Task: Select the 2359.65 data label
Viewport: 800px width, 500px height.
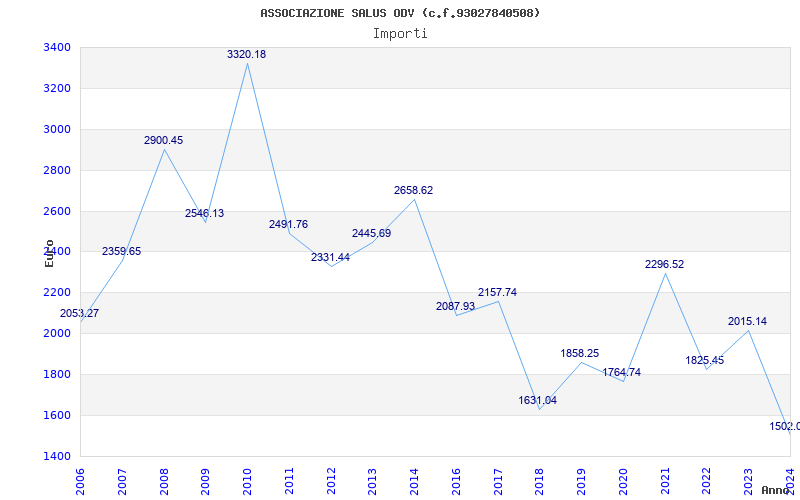Action: point(121,251)
